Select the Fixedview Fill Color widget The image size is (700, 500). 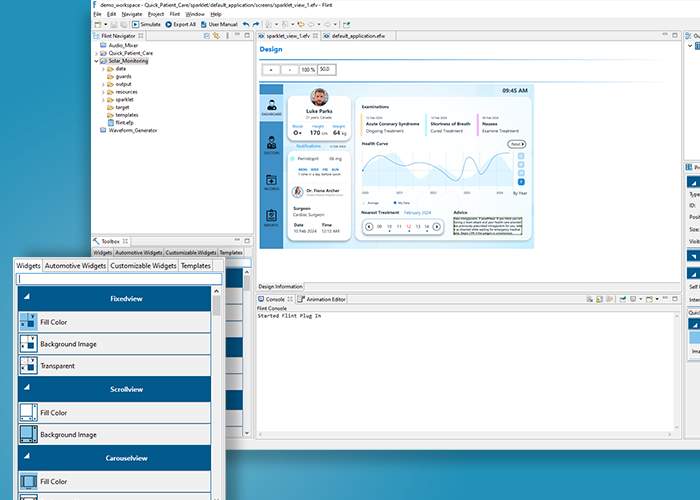point(114,321)
